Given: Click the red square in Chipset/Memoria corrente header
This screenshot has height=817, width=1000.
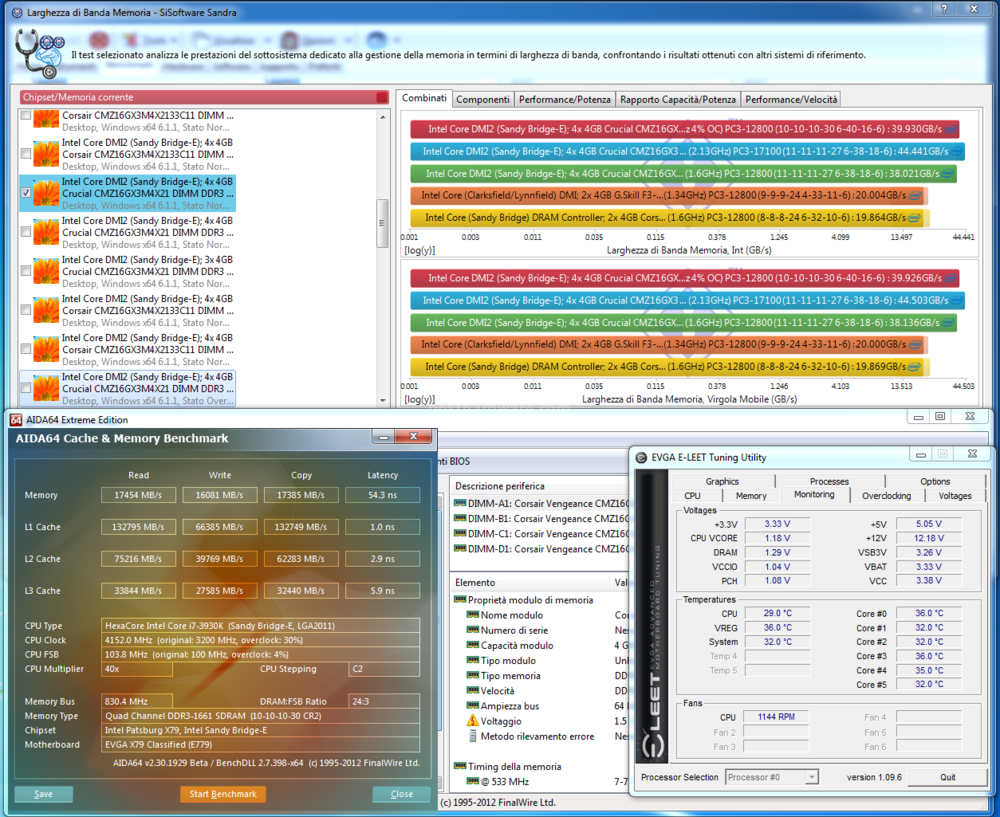Looking at the screenshot, I should tap(381, 97).
